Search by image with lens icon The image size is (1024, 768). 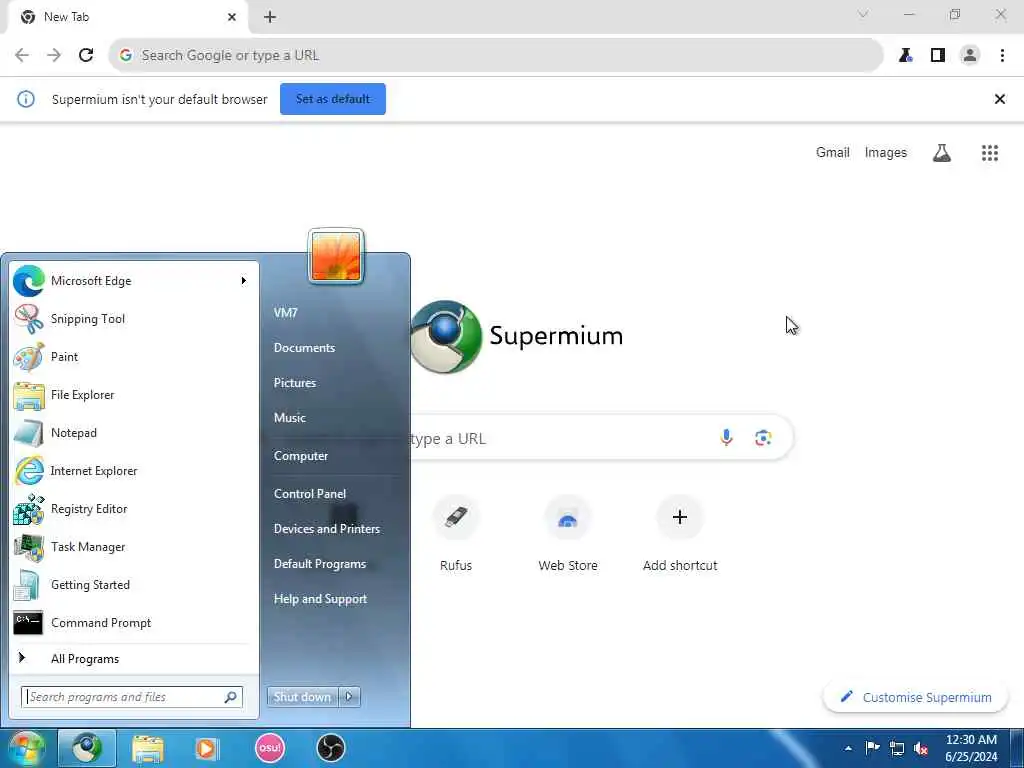point(763,438)
